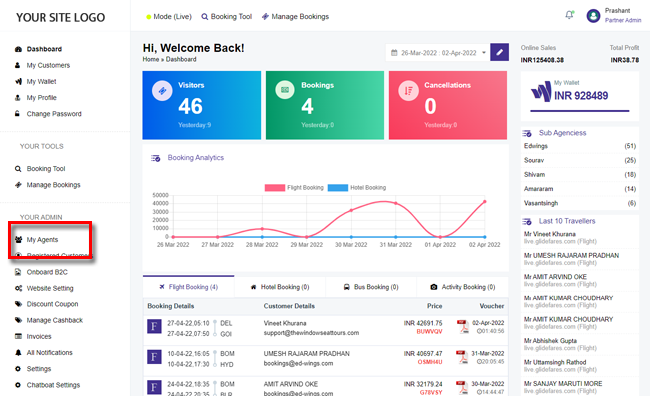Switch to Flight Booking (4) tab
Viewport: 650px width, 396px height.
pyautogui.click(x=189, y=287)
